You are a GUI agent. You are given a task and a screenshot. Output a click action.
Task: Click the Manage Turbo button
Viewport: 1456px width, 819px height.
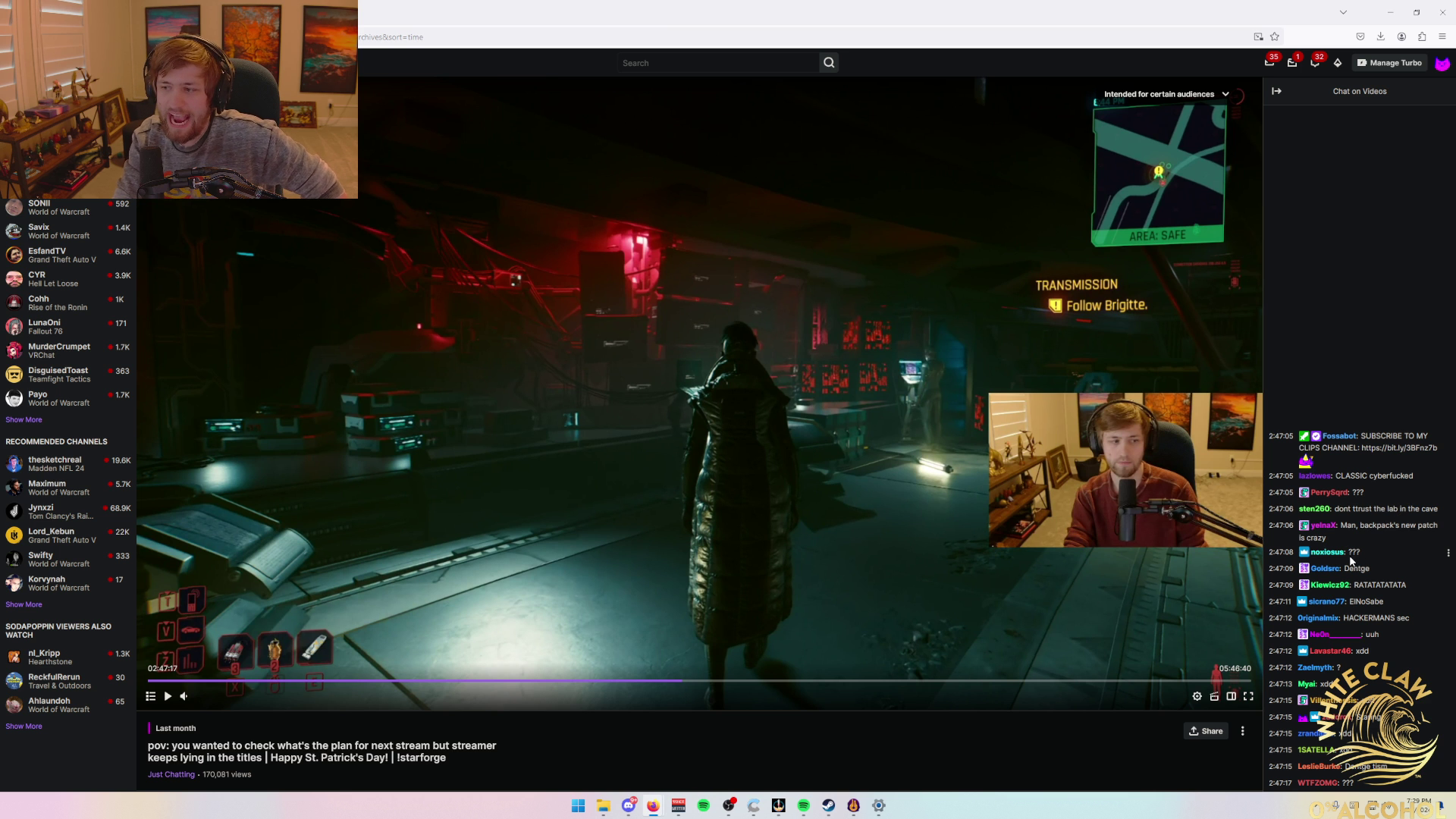click(1389, 62)
